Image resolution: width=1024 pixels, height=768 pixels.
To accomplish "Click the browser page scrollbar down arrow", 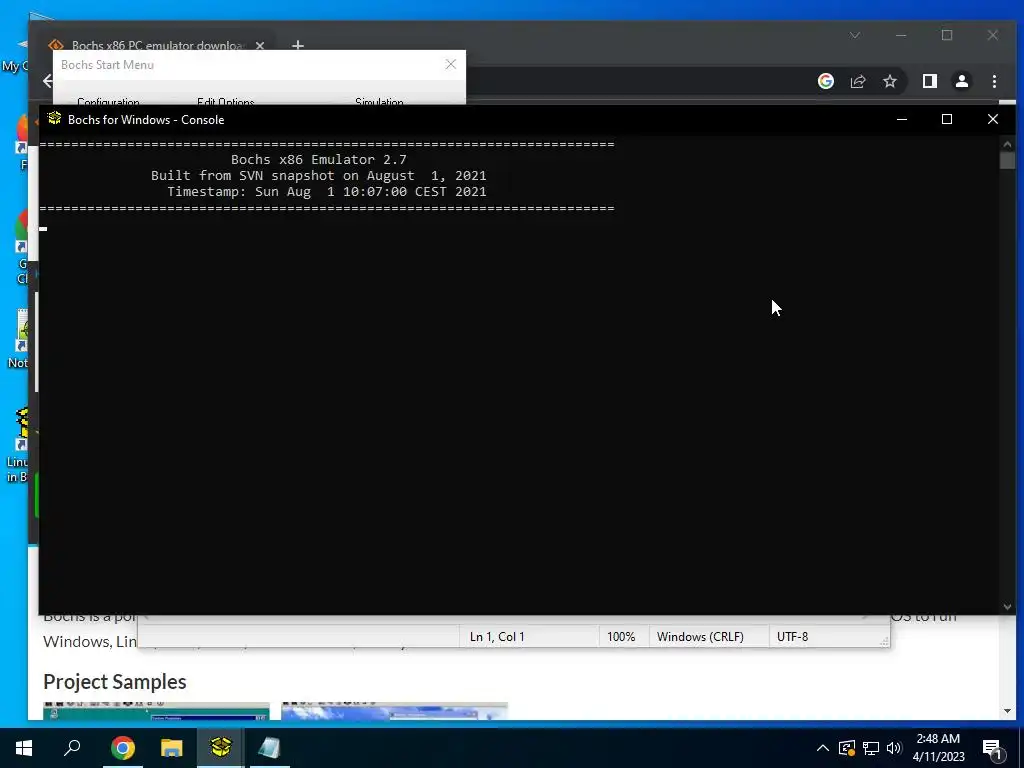I will coord(1007,711).
